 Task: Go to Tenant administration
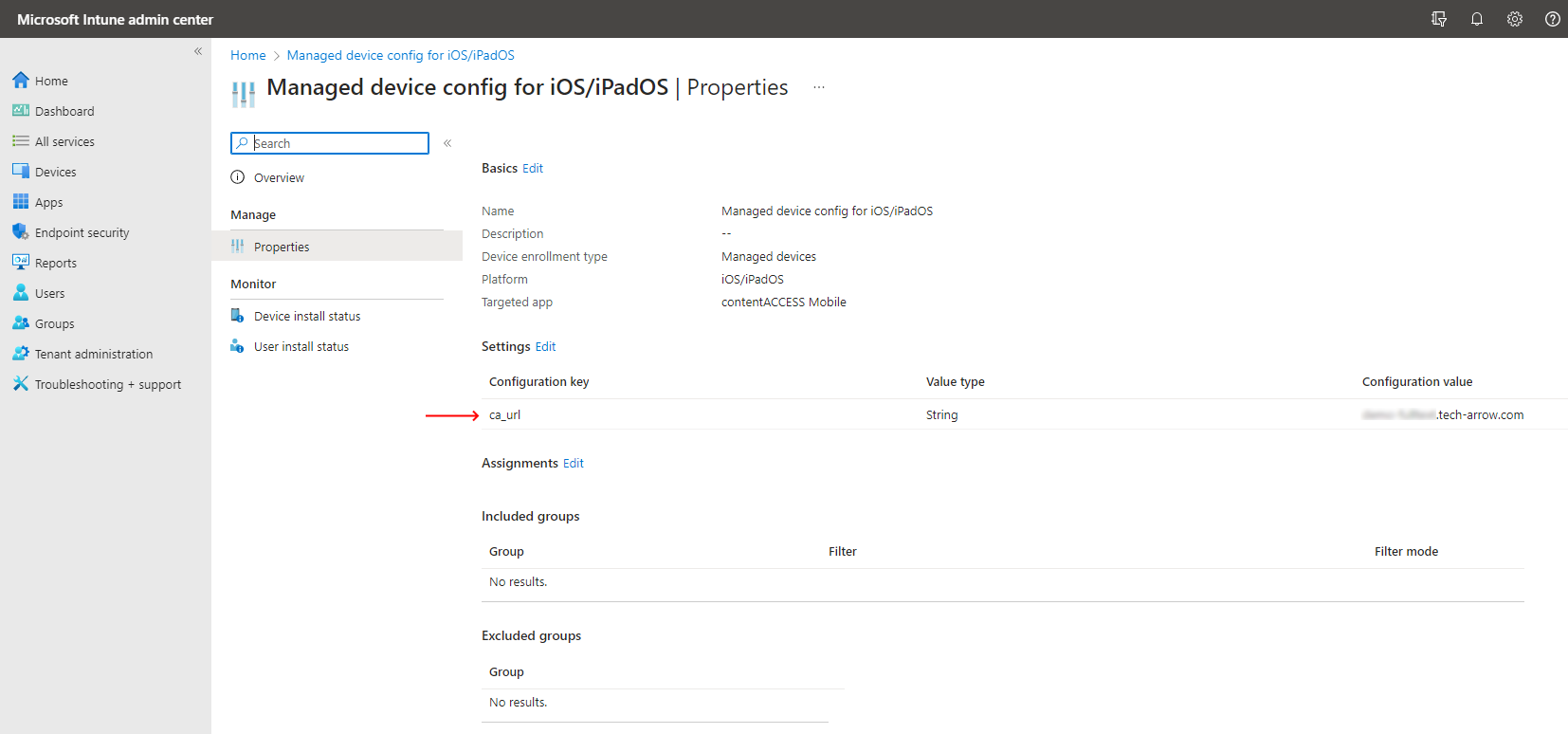94,354
